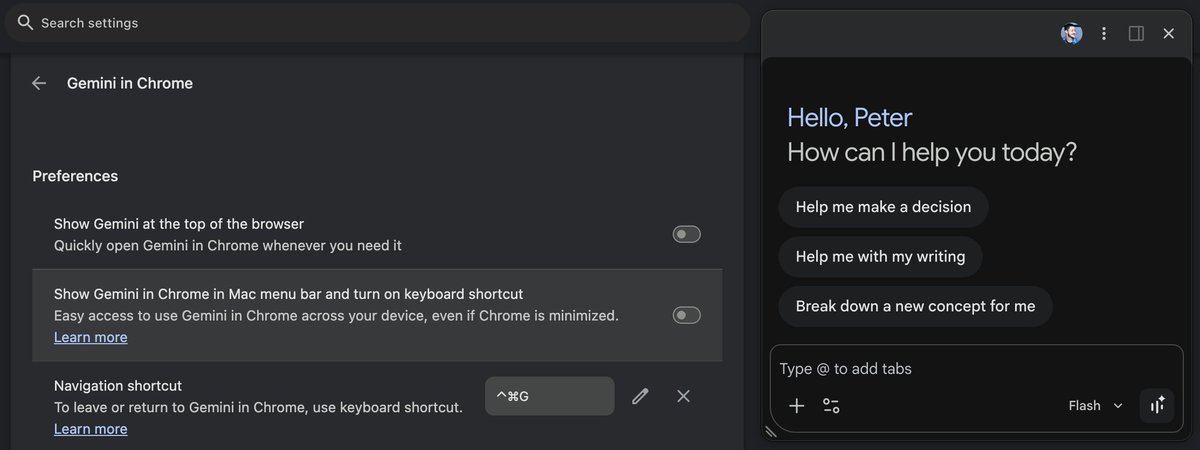Select Break down a new concept suggestion
Image resolution: width=1200 pixels, height=450 pixels.
(x=915, y=307)
